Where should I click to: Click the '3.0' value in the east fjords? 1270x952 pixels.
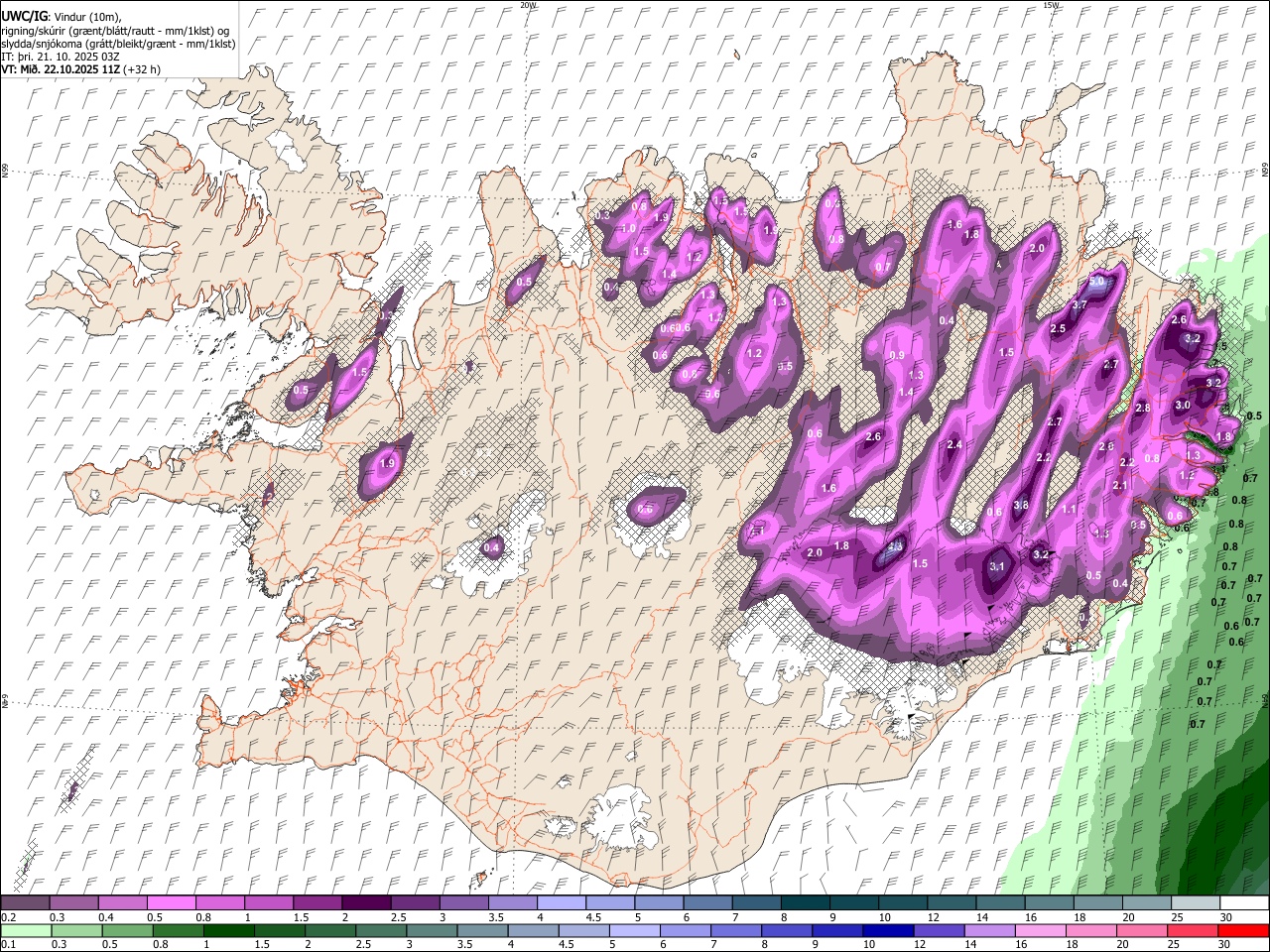[x=1183, y=406]
